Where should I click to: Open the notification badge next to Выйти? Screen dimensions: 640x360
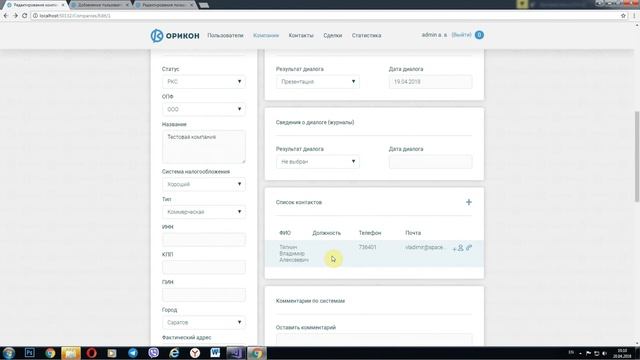[x=479, y=35]
